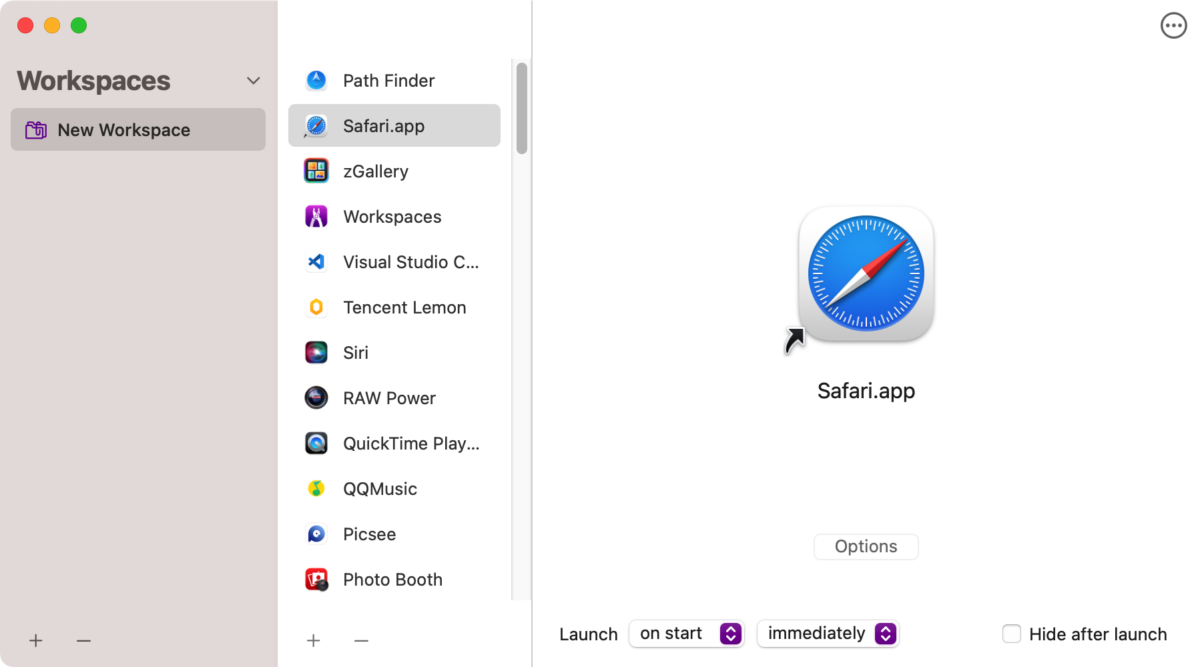Click the Path Finder app icon
This screenshot has width=1200, height=667.
[316, 81]
